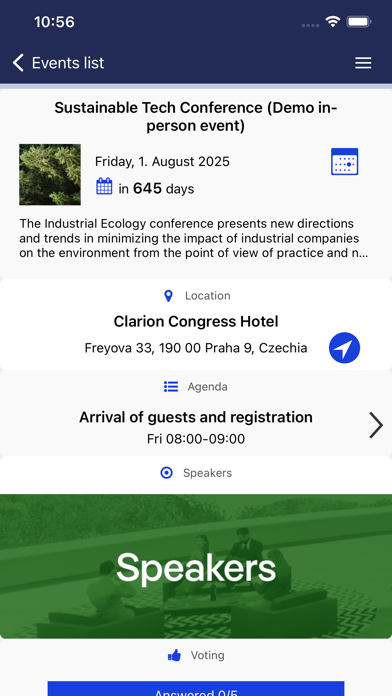Image resolution: width=392 pixels, height=696 pixels.
Task: Tap the agenda list icon
Action: (x=171, y=387)
